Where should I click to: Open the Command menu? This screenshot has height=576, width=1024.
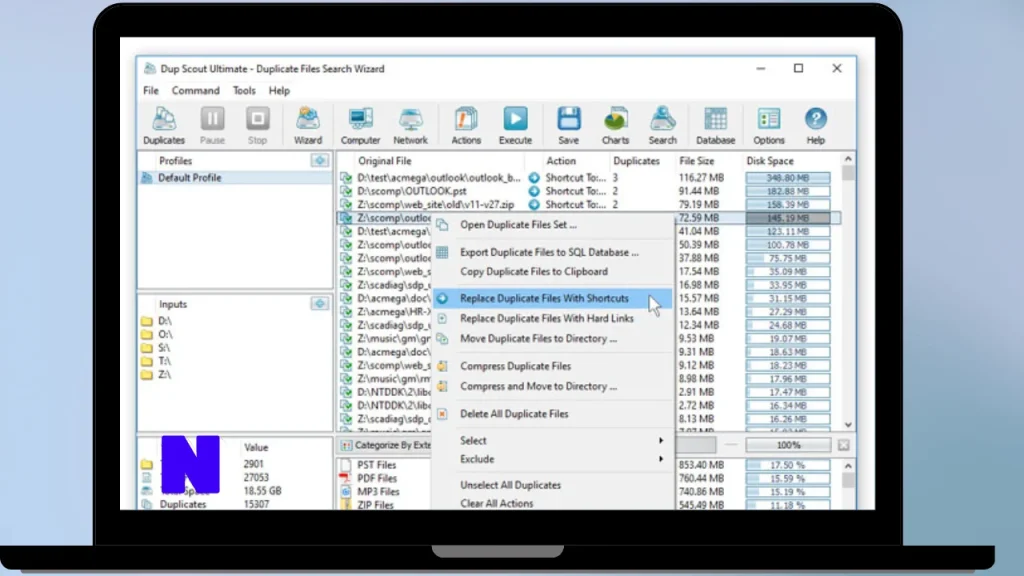pos(195,91)
